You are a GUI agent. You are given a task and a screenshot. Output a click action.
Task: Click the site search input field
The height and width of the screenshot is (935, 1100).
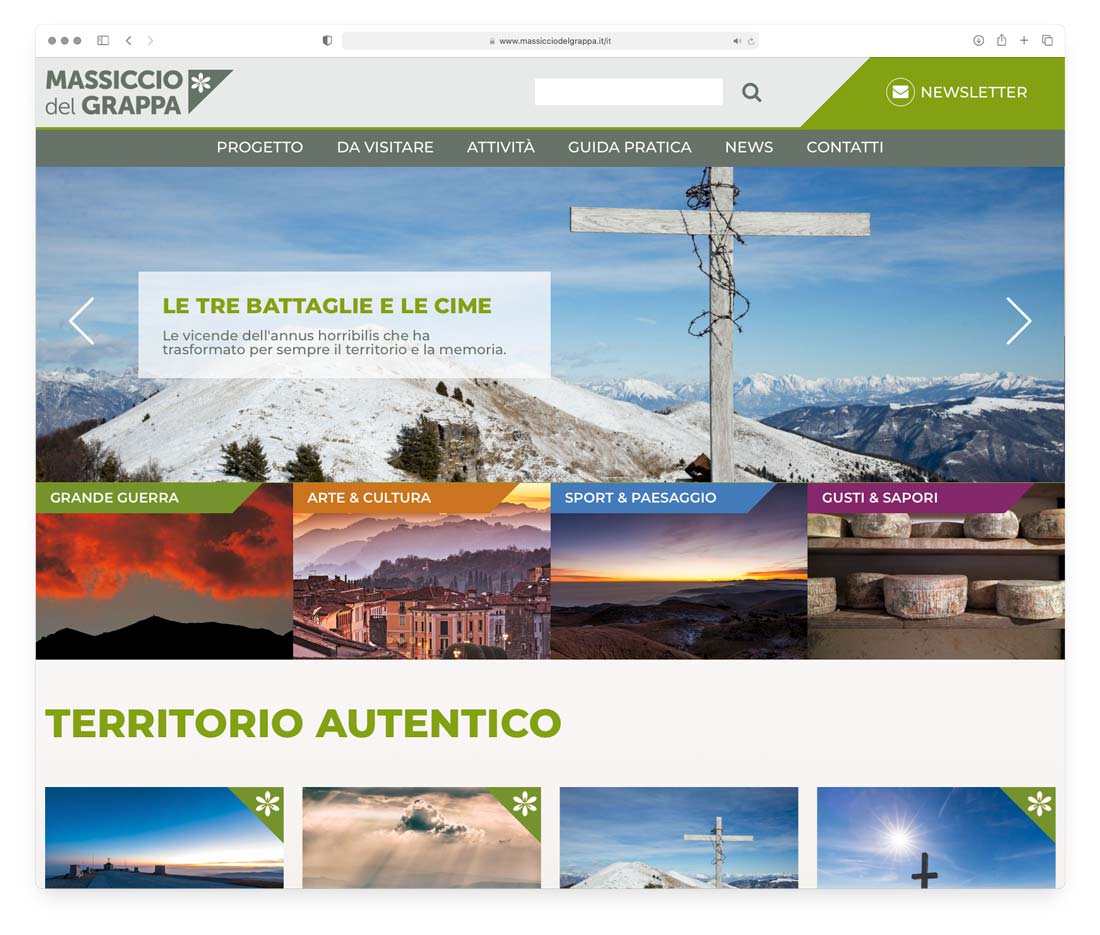(629, 92)
